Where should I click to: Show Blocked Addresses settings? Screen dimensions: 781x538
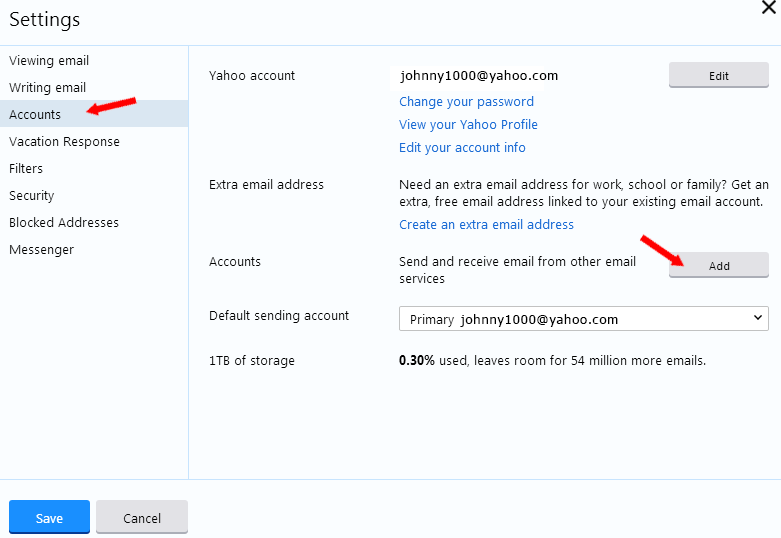click(x=64, y=223)
